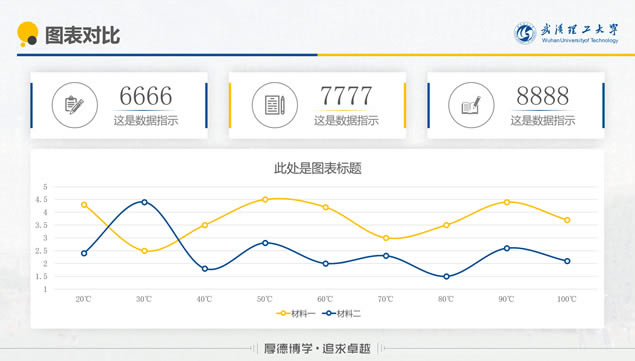Select the blue data point at 30℃
Screen dimensions: 635x361
coord(145,202)
